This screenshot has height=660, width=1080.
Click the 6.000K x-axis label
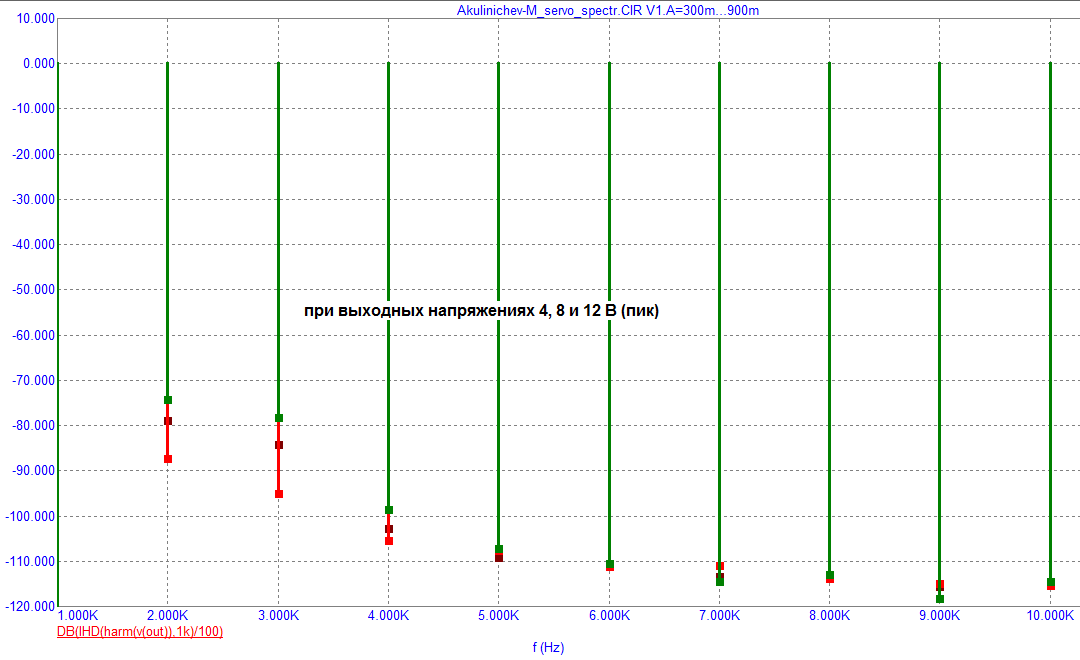610,615
